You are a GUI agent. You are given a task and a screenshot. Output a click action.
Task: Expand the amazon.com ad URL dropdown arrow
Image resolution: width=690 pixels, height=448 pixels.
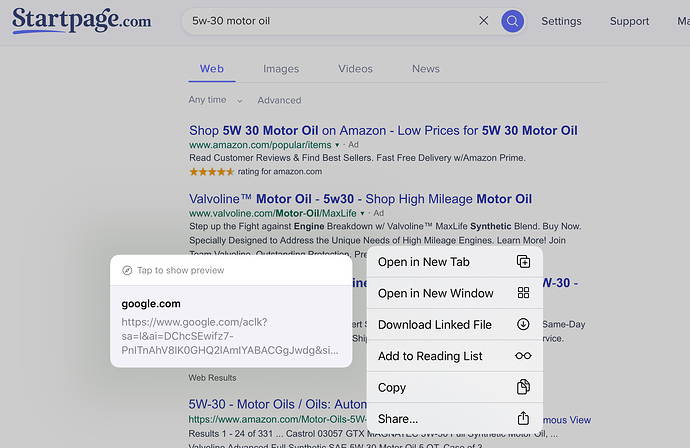[337, 146]
